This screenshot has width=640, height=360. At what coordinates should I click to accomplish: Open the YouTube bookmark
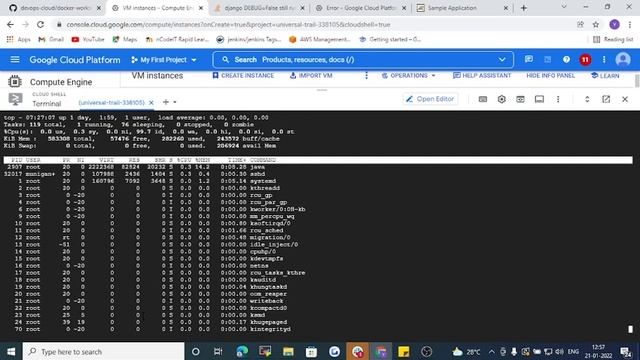tap(88, 40)
